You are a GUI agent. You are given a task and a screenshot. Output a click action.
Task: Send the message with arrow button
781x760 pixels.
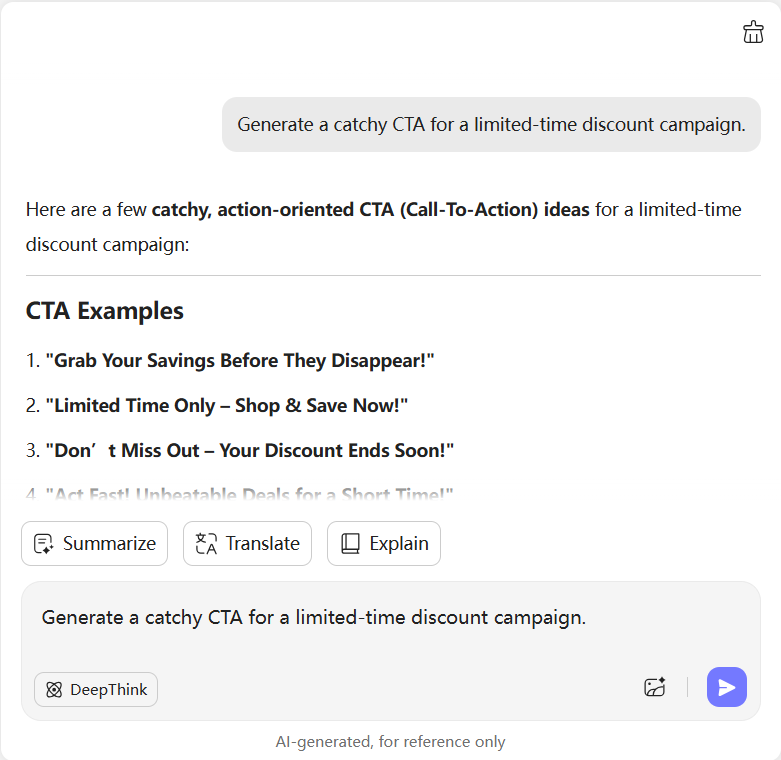[x=726, y=687]
